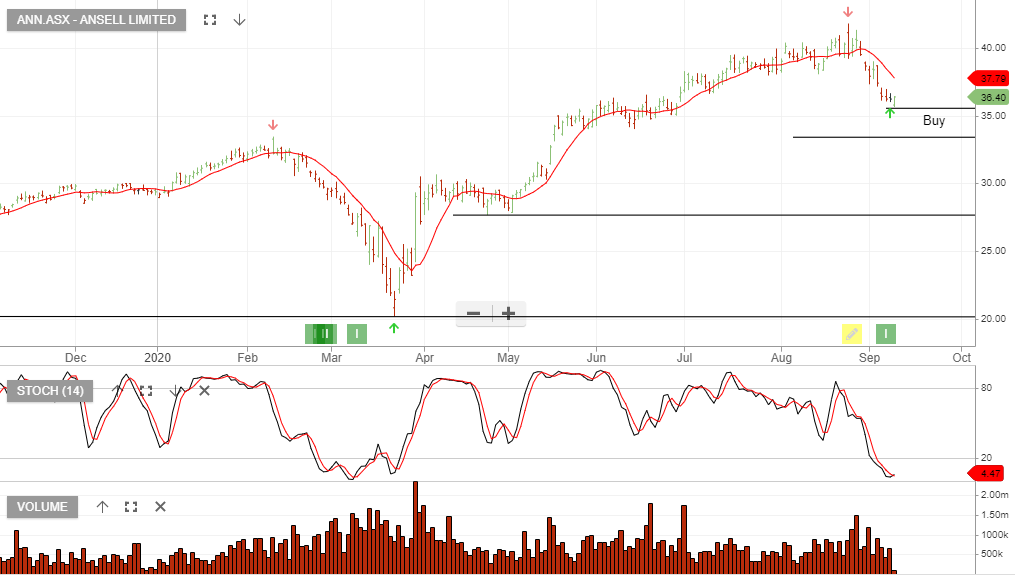Maximize the STOCH indicator panel

[x=146, y=391]
